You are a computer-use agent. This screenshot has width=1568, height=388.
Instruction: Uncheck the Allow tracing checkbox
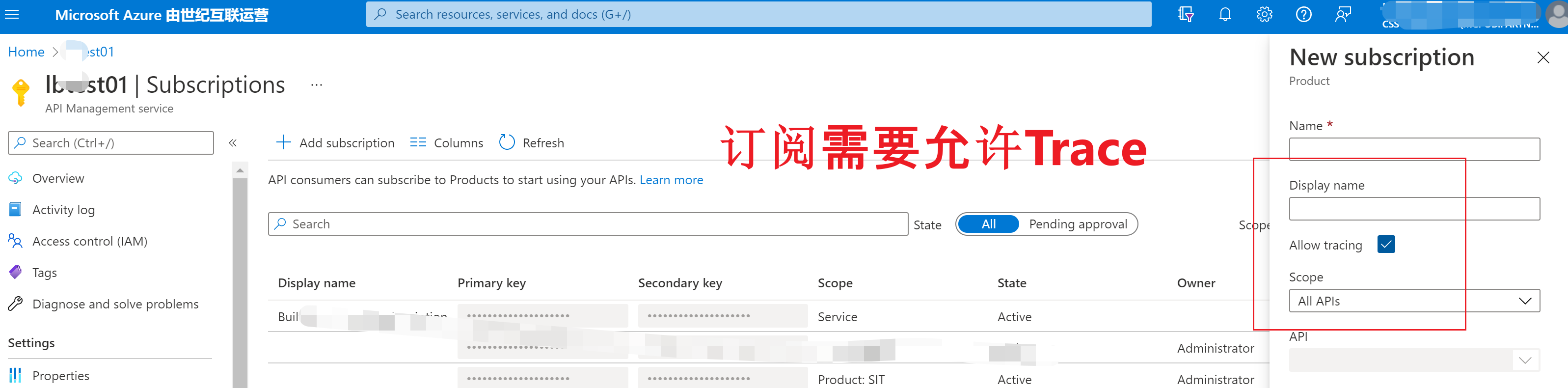pyautogui.click(x=1386, y=245)
